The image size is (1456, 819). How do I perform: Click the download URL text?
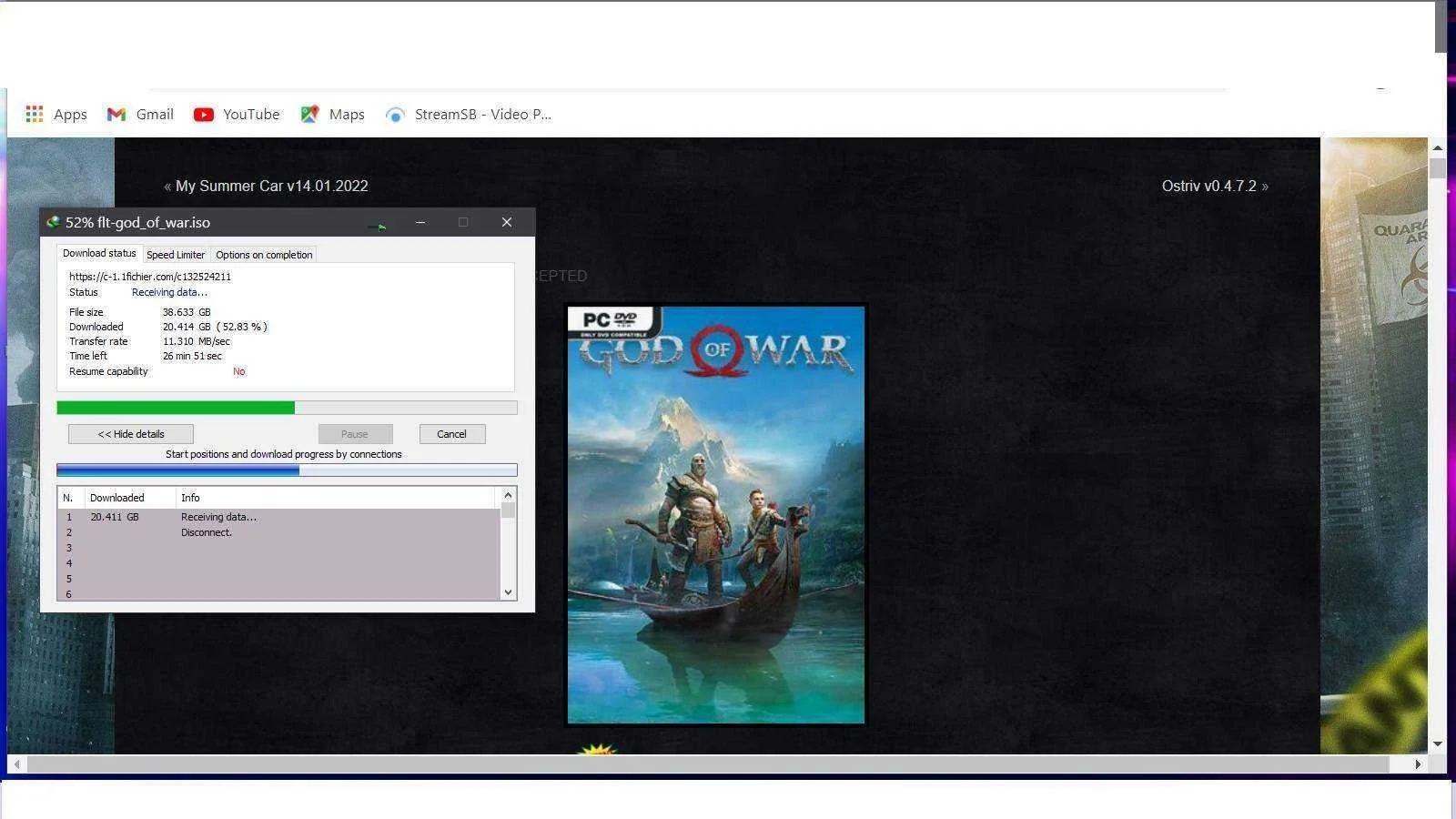click(150, 277)
